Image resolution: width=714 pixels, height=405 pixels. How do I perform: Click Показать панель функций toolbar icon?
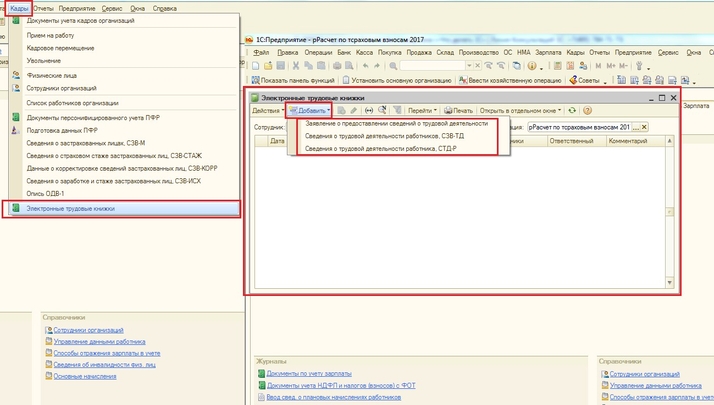pos(255,80)
